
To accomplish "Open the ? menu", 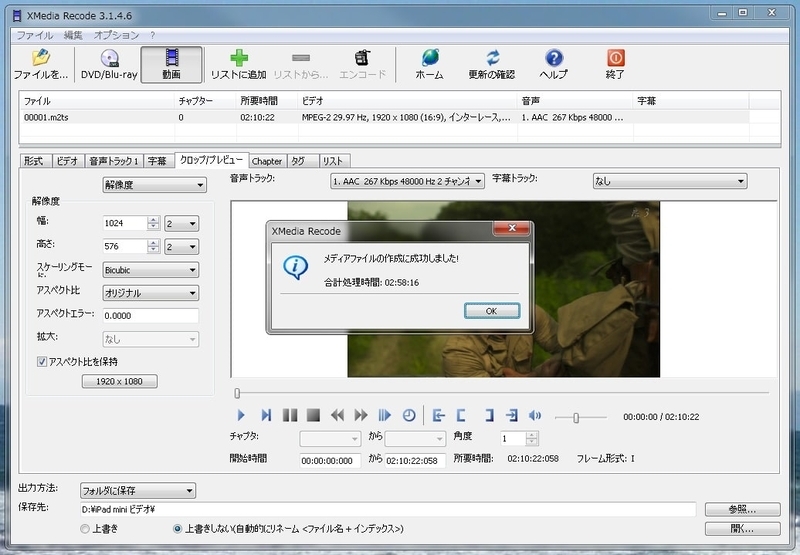I will tap(152, 35).
